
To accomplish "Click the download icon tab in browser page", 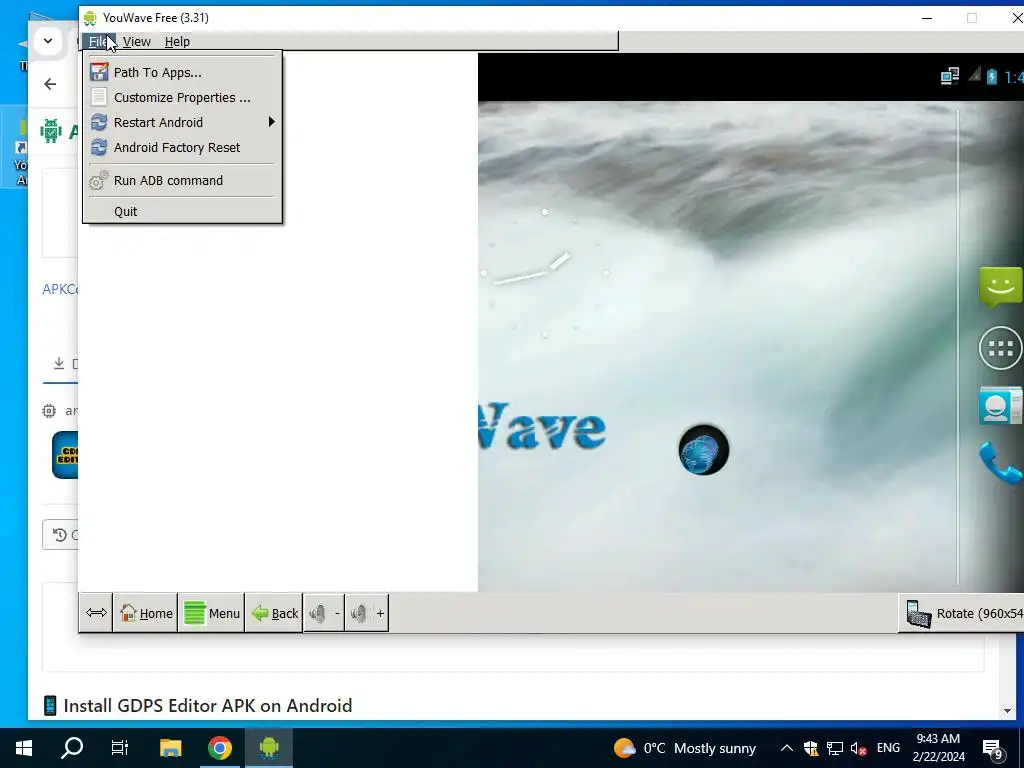I will pyautogui.click(x=59, y=363).
